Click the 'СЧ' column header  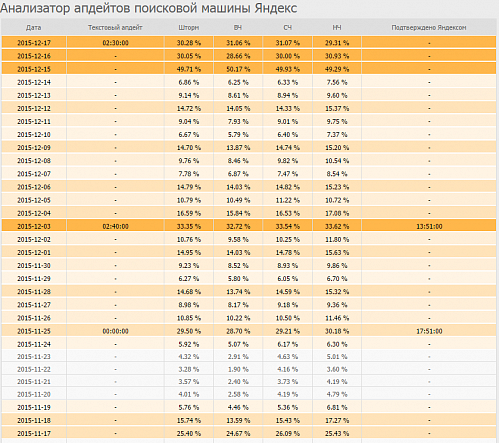288,28
